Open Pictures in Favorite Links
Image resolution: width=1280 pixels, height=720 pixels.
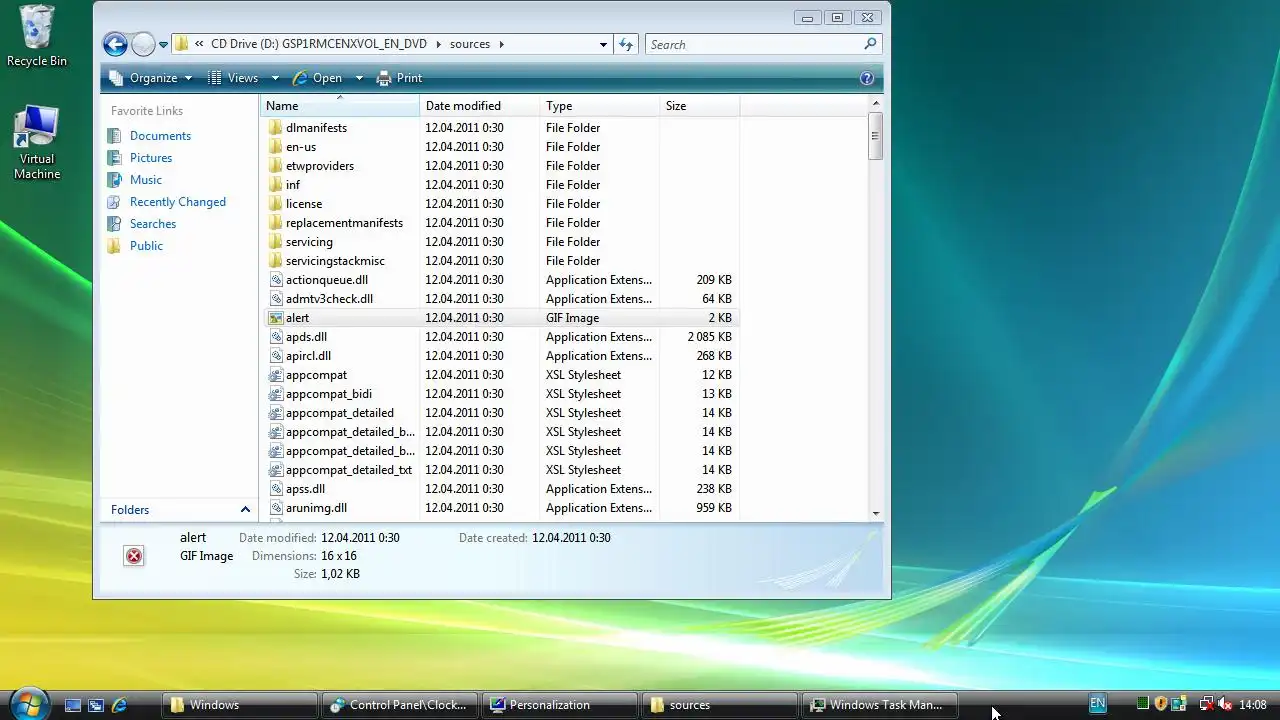point(151,158)
